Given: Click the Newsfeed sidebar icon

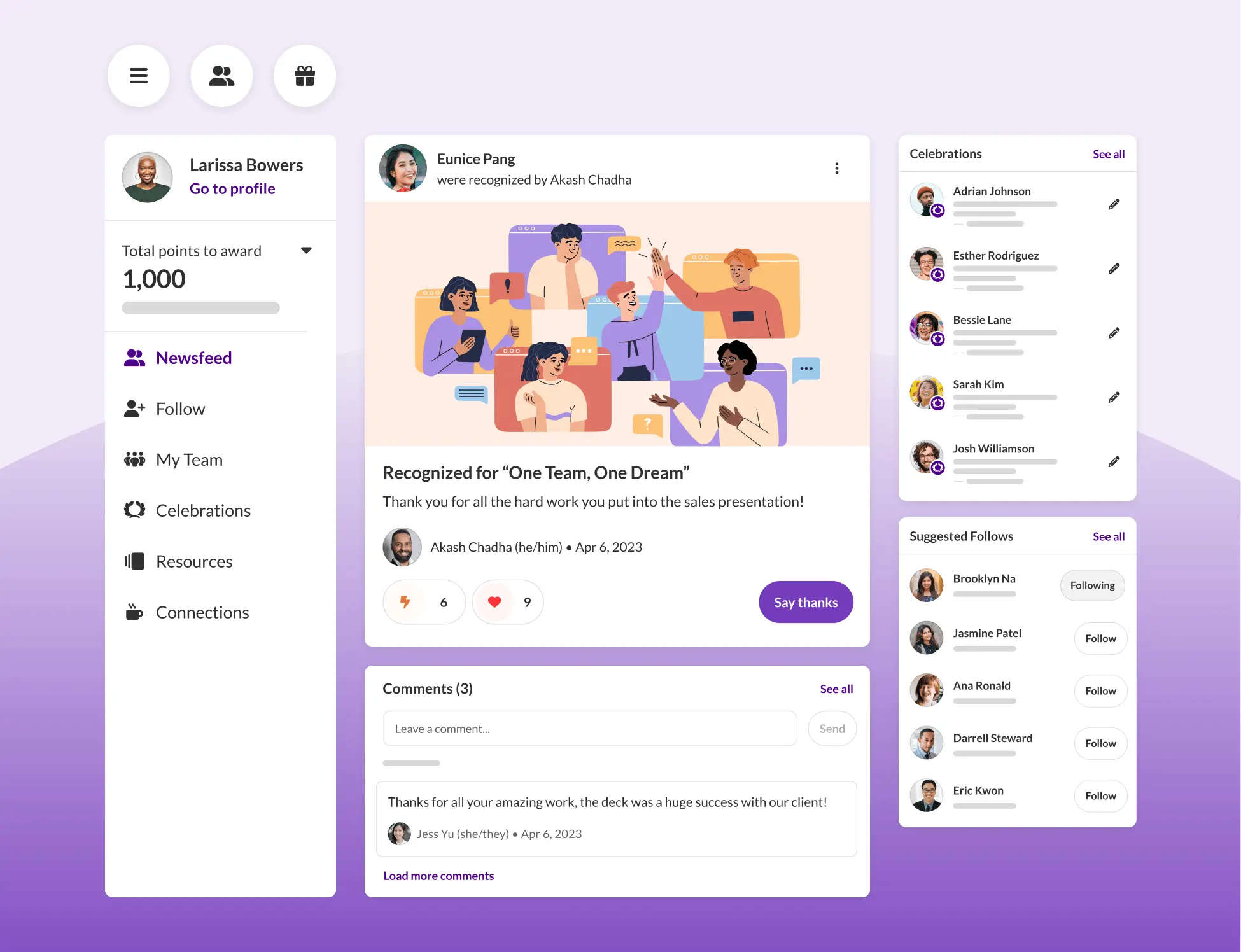Looking at the screenshot, I should 134,357.
